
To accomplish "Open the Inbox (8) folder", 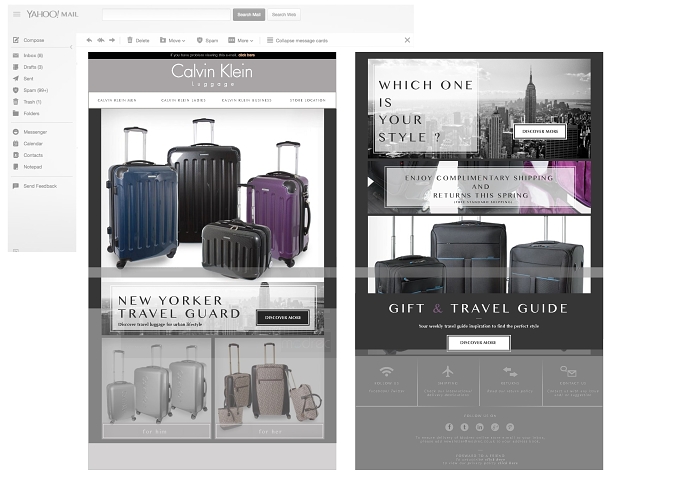I will (x=33, y=56).
